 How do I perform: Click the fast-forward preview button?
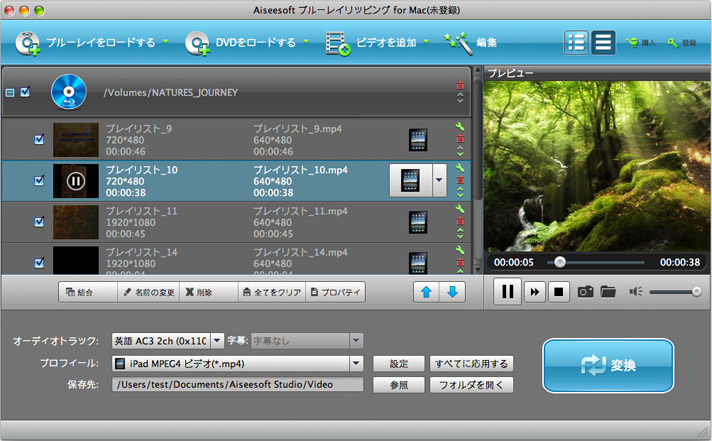[535, 292]
